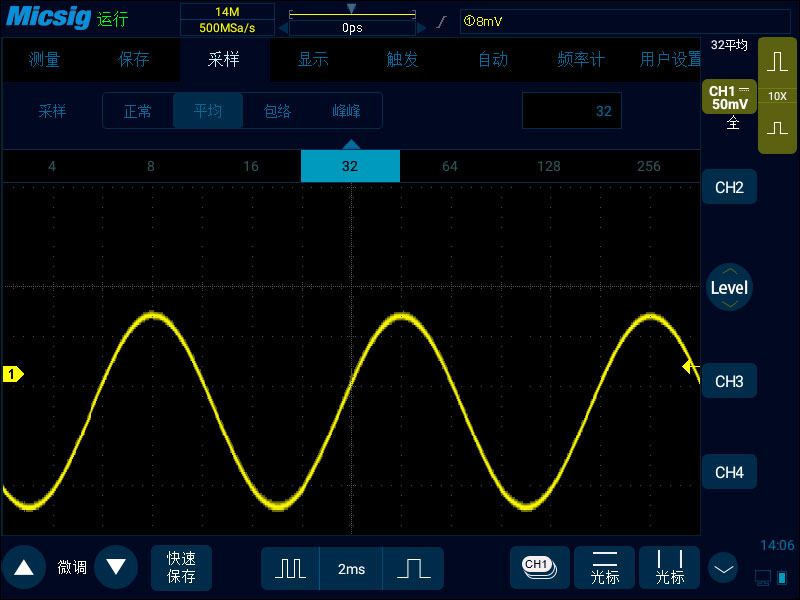Open the 2ms timebase selector

tap(351, 568)
